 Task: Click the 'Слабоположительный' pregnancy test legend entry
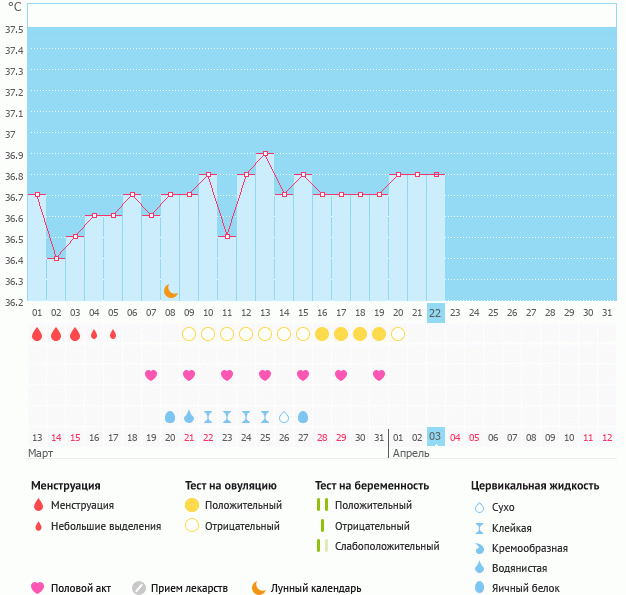coord(387,546)
